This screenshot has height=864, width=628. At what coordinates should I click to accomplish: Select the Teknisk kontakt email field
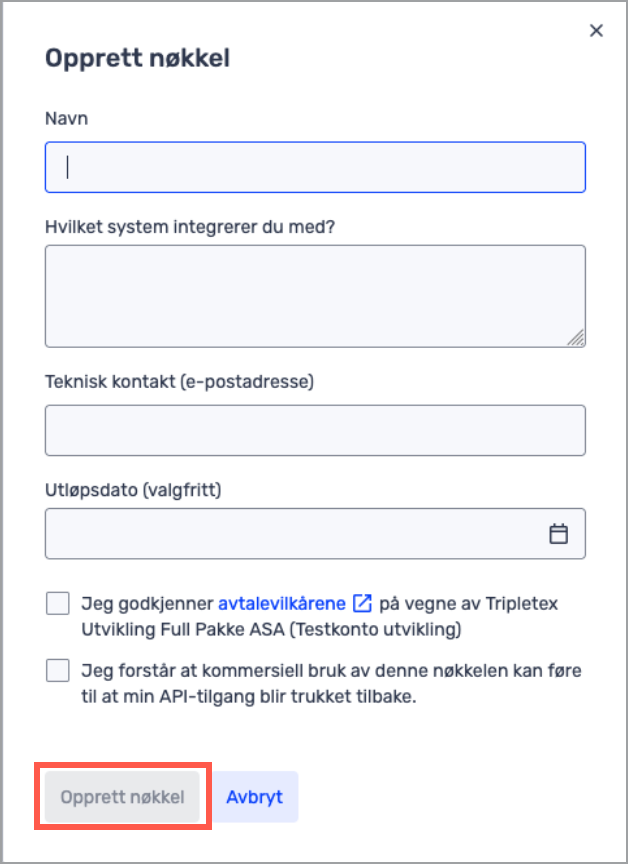(315, 430)
